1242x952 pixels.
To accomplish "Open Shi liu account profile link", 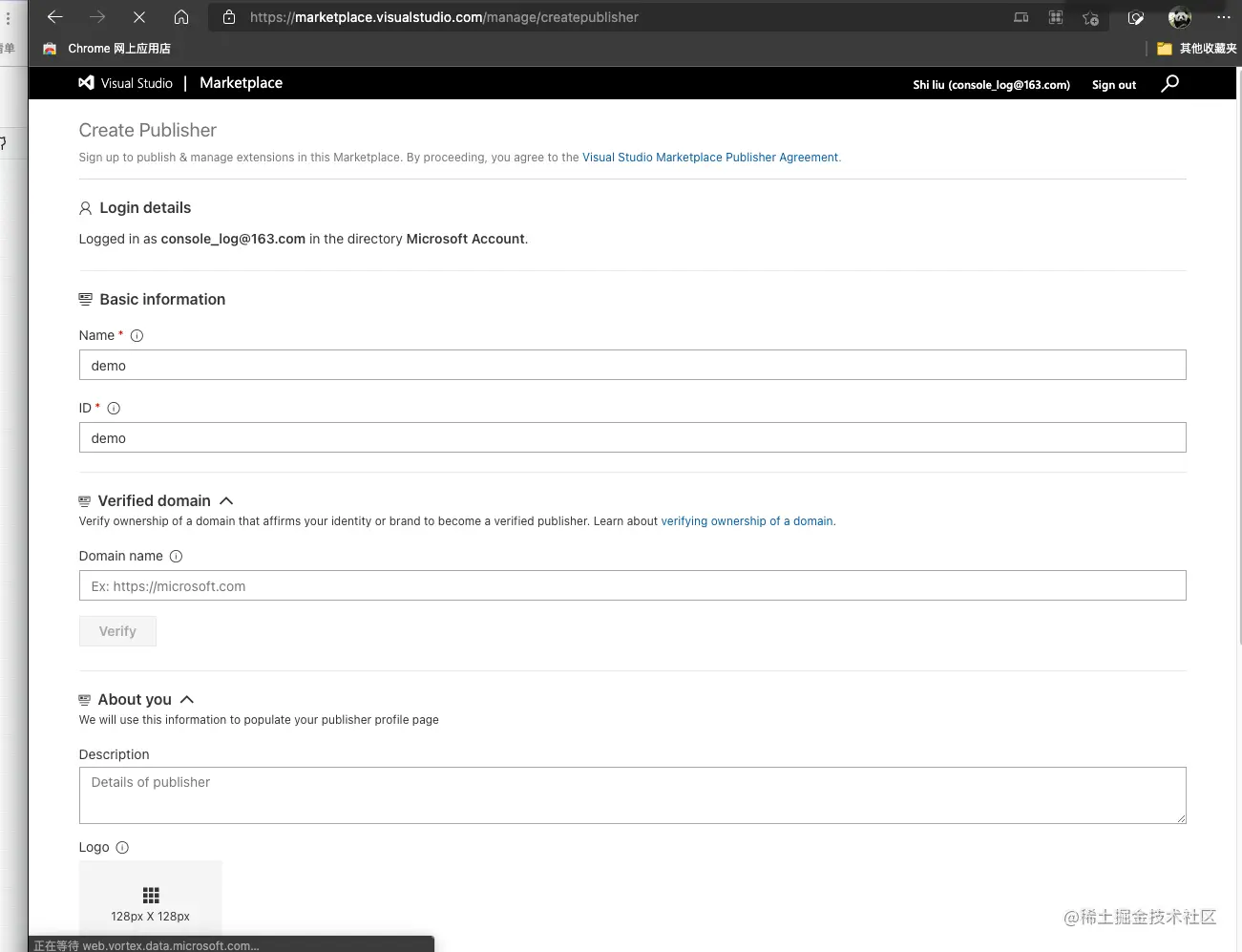I will click(991, 85).
